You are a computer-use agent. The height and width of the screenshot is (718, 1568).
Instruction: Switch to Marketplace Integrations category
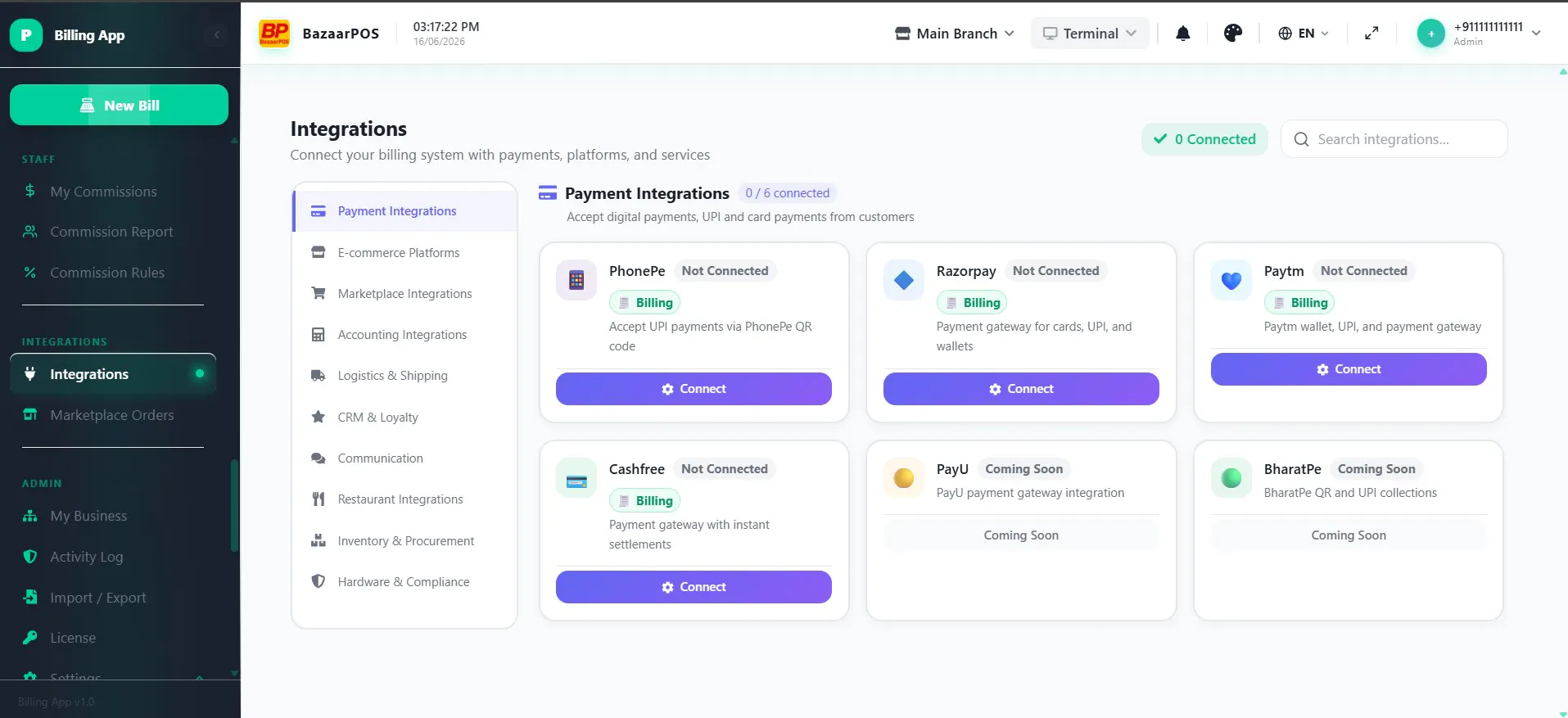pos(404,294)
